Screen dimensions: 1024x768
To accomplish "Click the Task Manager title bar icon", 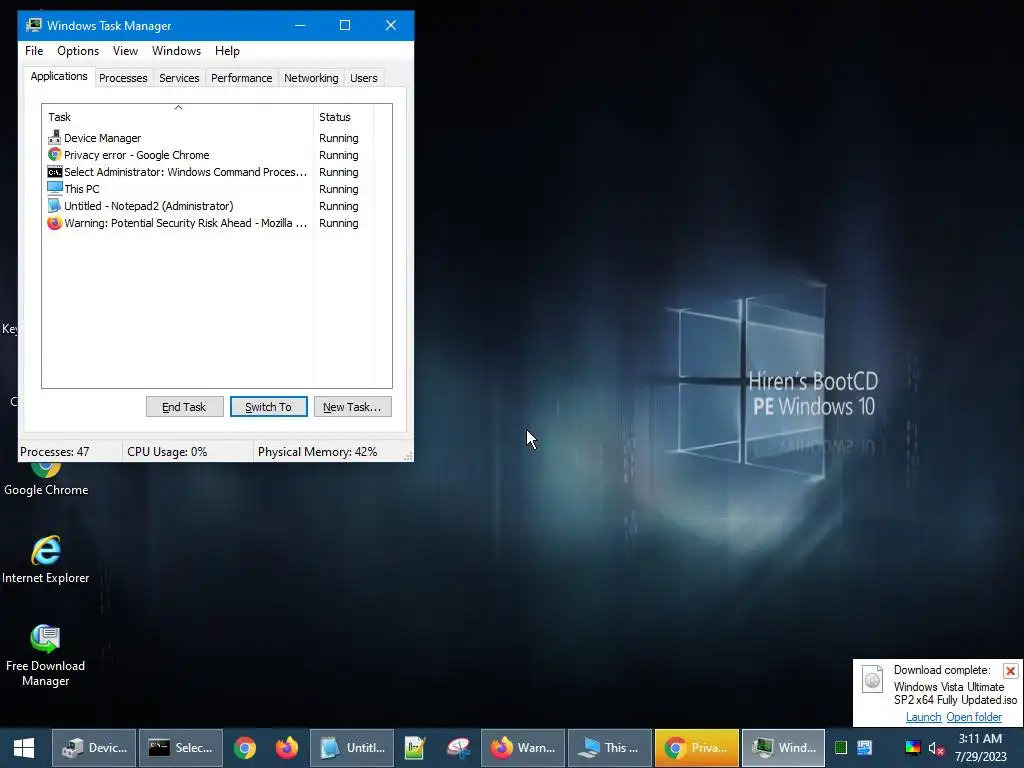I will tap(34, 25).
